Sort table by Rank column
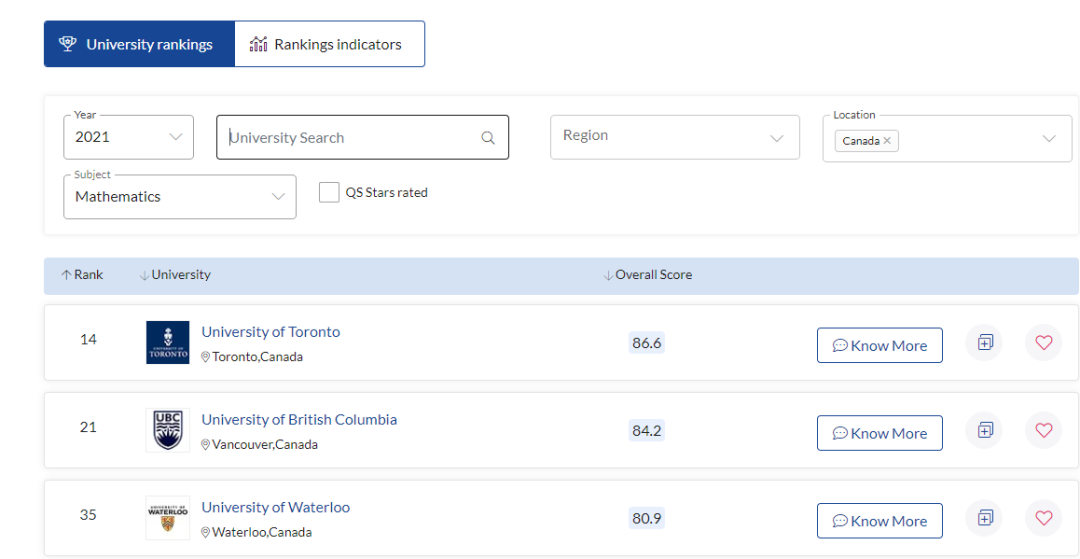 83,275
